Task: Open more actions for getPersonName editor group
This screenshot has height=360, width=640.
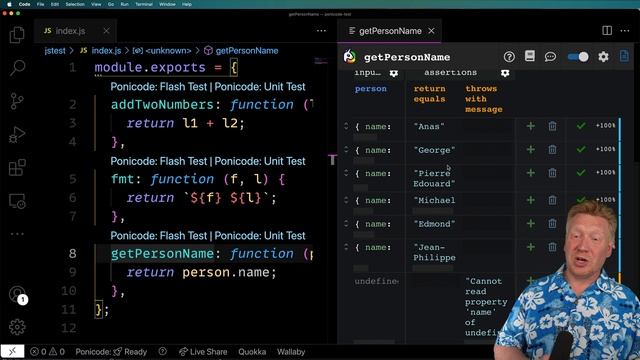Action: pyautogui.click(x=625, y=31)
